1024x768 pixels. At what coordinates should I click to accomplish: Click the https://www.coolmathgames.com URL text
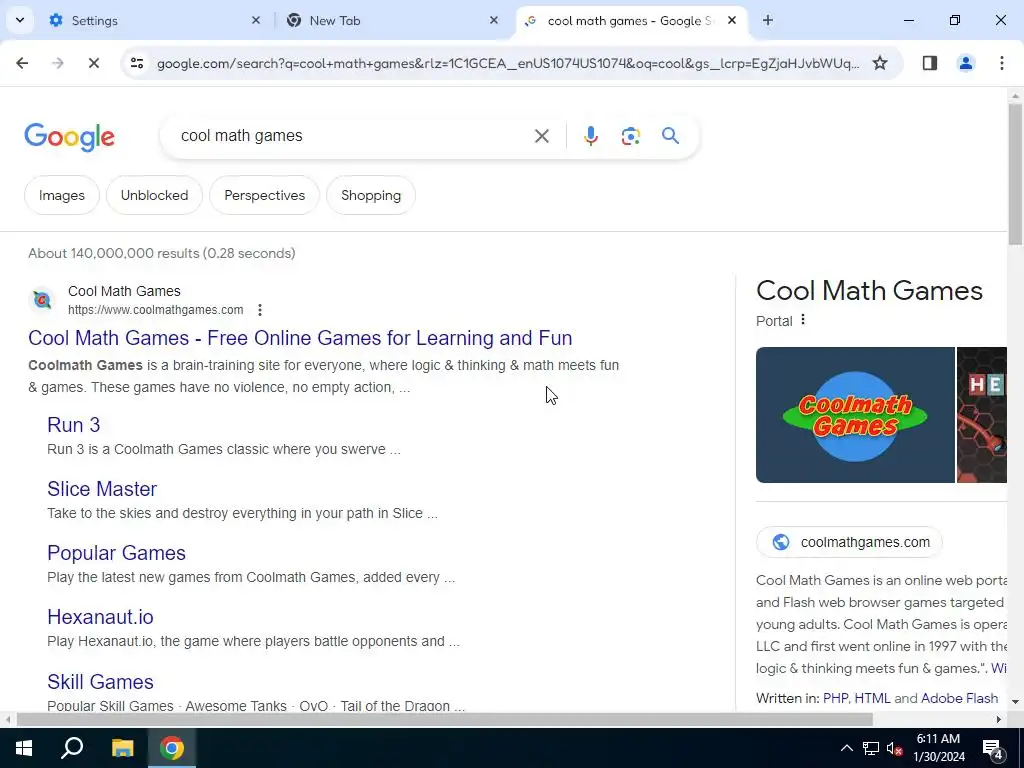click(155, 310)
